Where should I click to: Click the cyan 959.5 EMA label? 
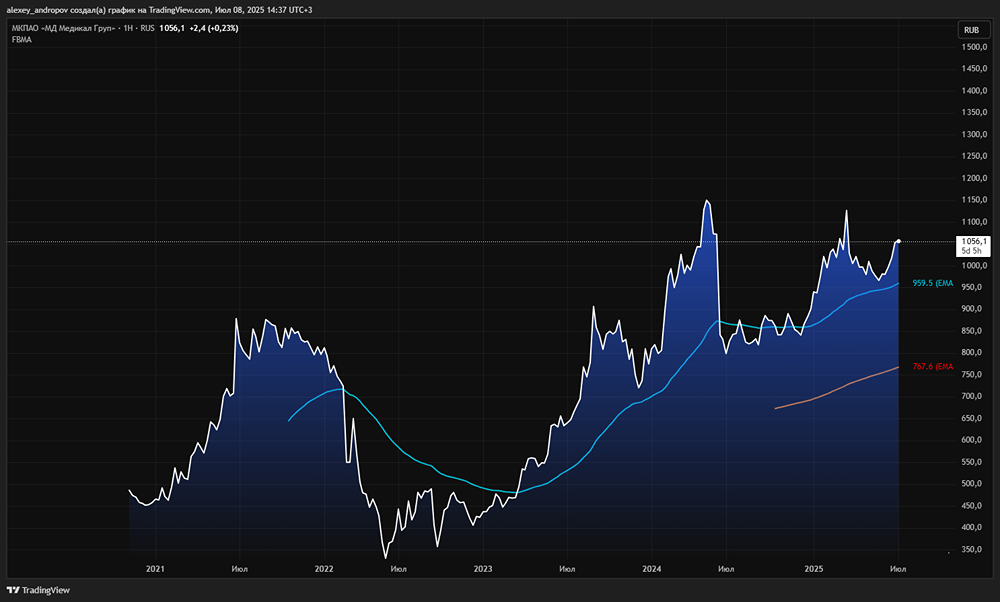[x=932, y=283]
